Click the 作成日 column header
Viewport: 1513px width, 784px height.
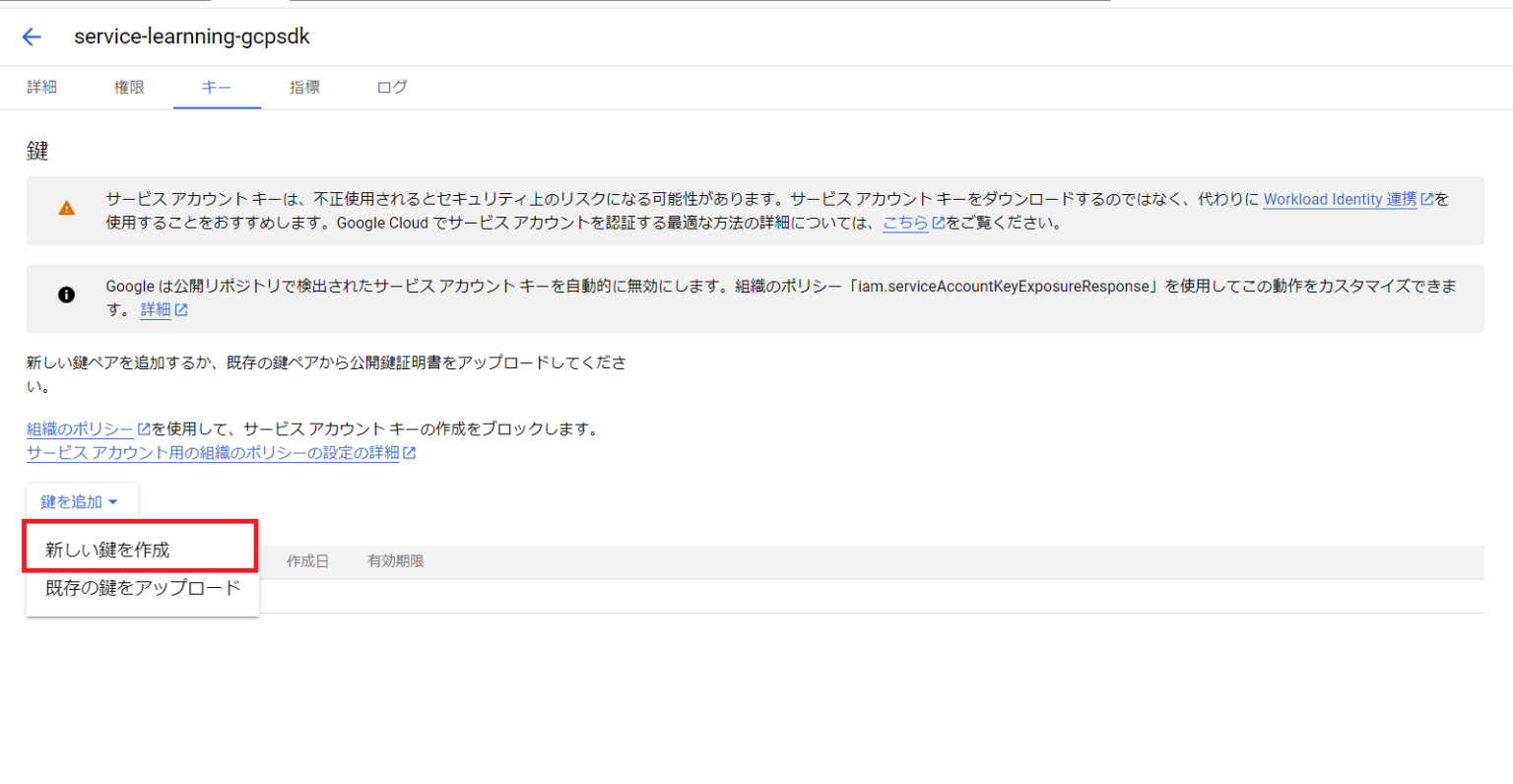[x=308, y=560]
